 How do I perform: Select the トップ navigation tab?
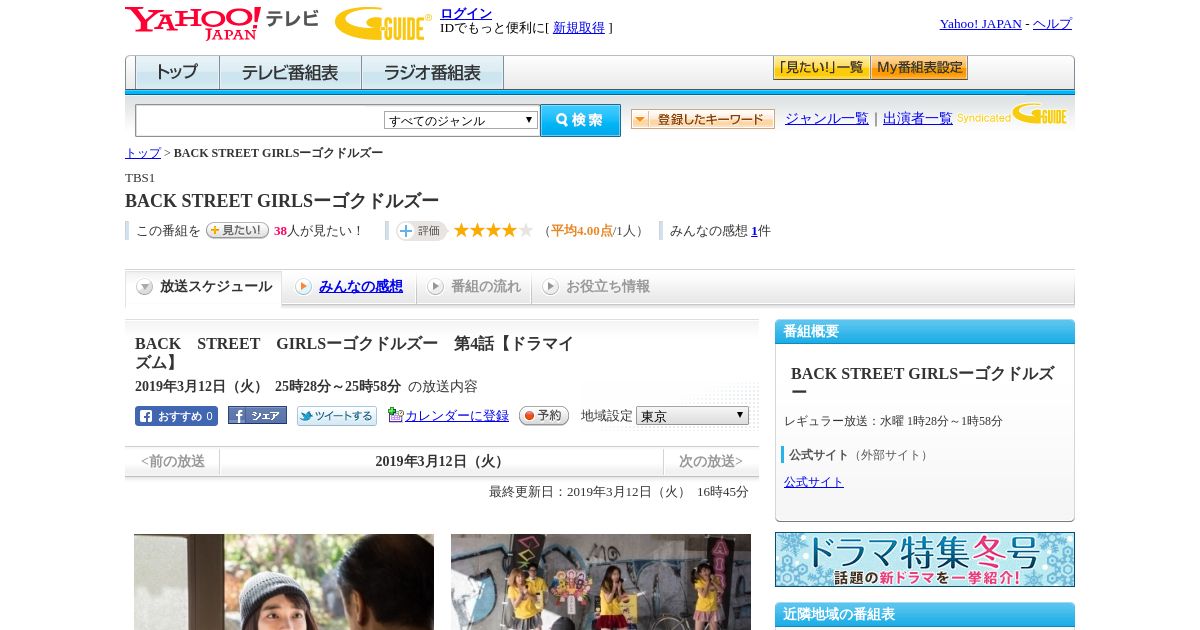177,73
